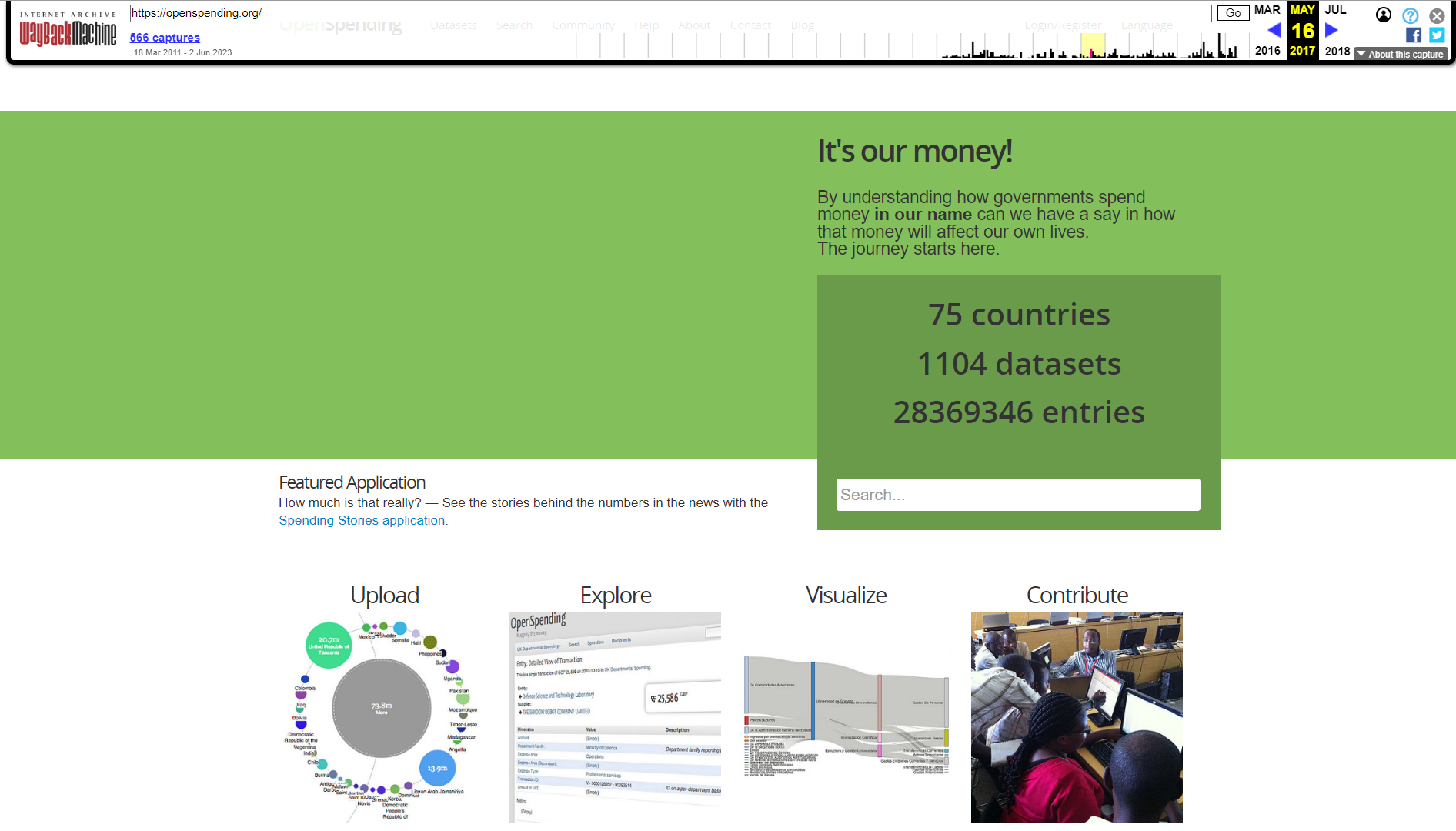
Task: Open the Wayback help icon
Action: pyautogui.click(x=1410, y=15)
